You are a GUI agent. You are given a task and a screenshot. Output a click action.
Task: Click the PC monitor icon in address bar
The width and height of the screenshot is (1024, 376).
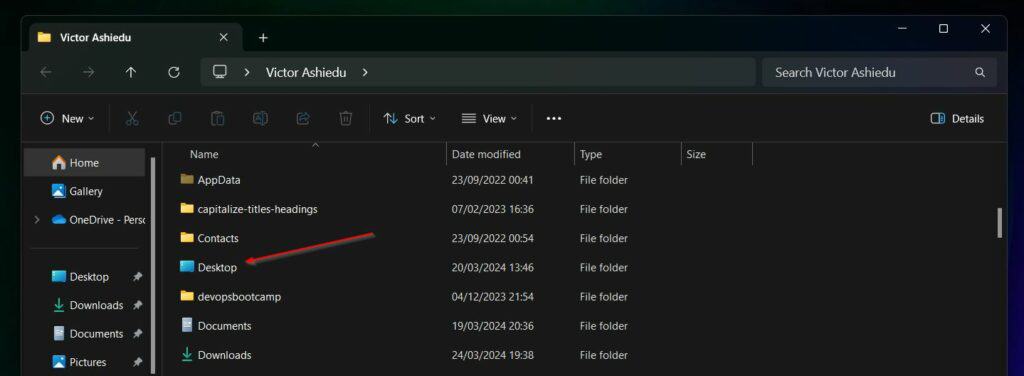coord(220,72)
